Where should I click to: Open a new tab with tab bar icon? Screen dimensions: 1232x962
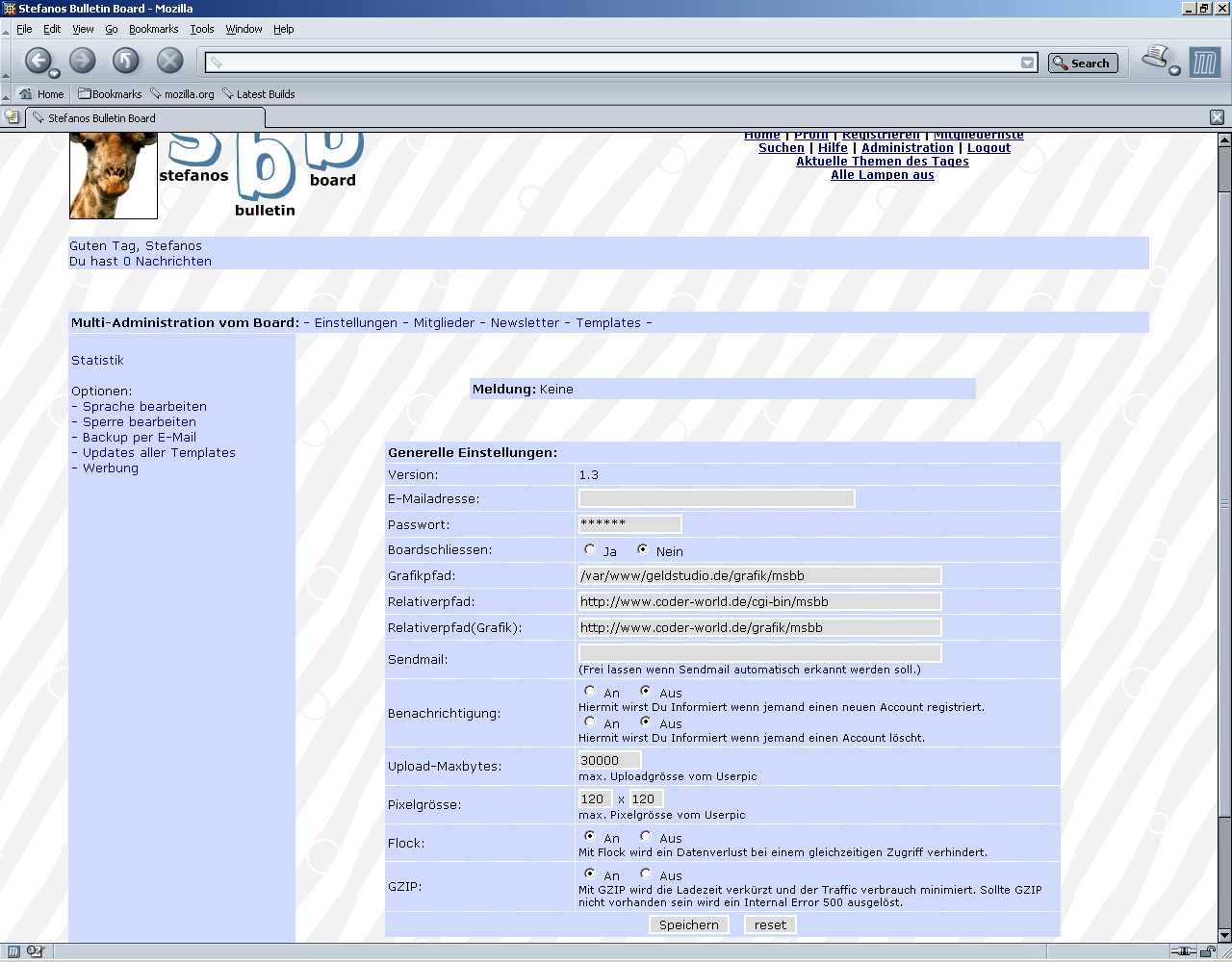(13, 117)
